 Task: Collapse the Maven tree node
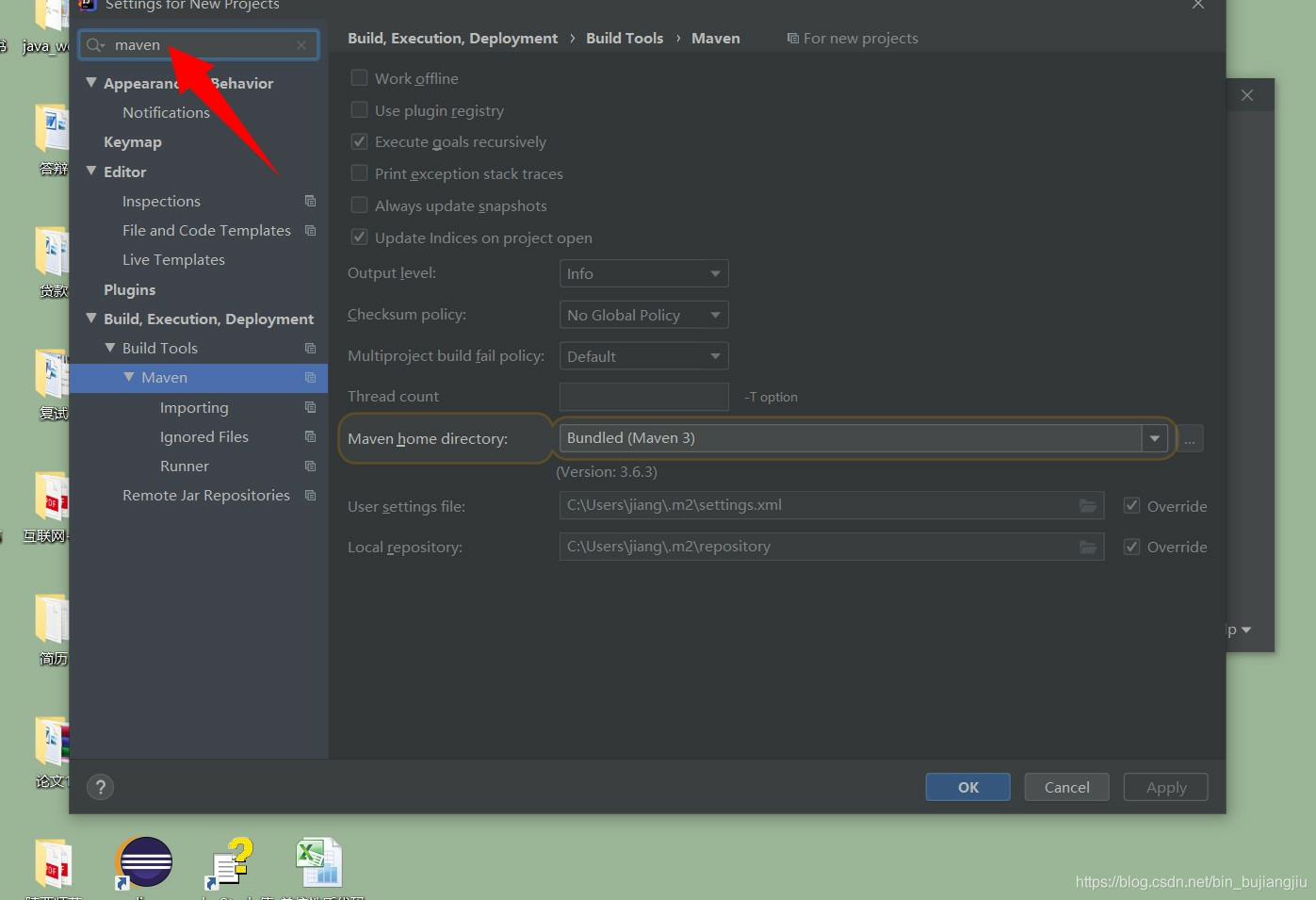point(129,377)
